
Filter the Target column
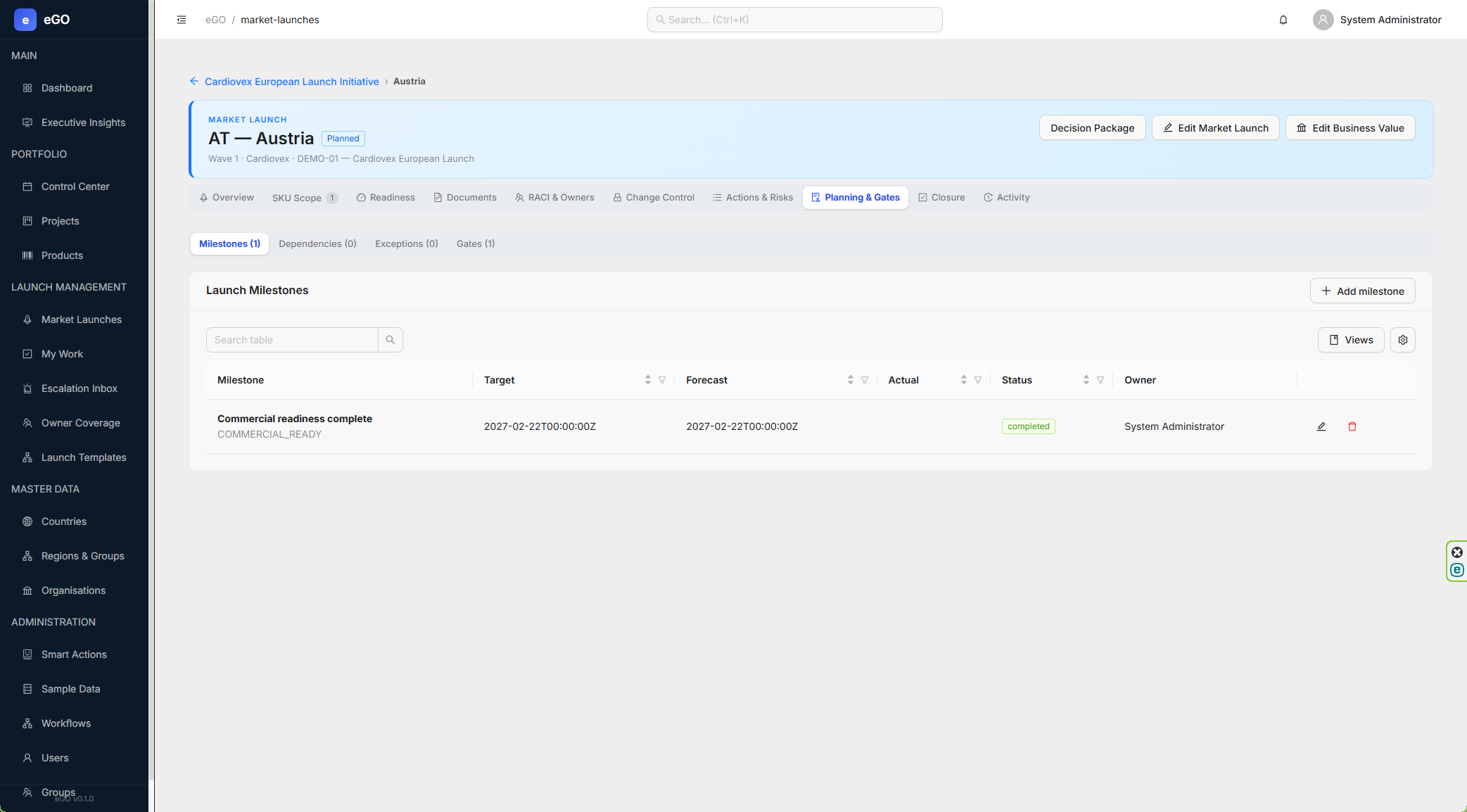tap(662, 380)
